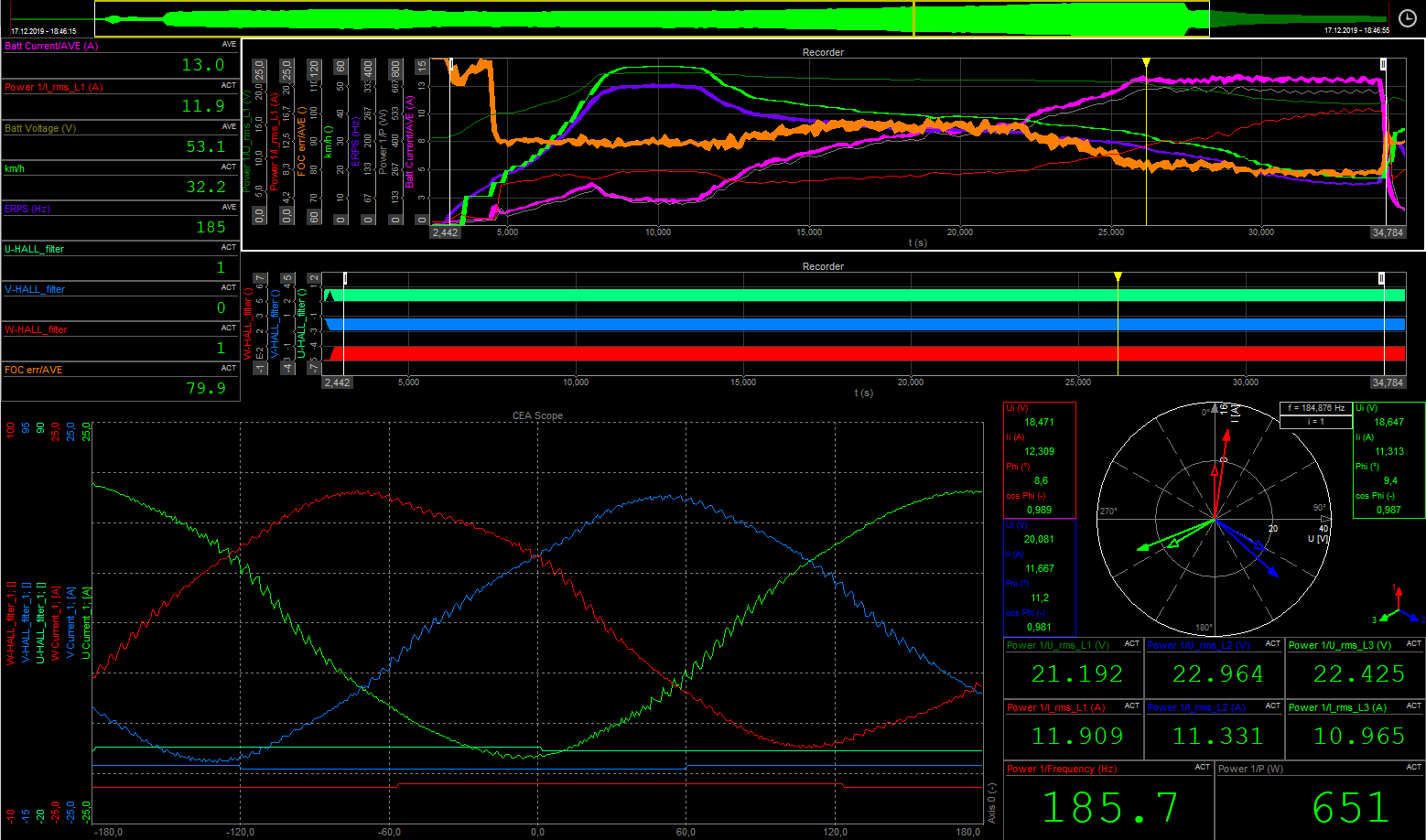Screen dimensions: 1426x840
Task: Click the U-HALL_filter meter label
Action: pyautogui.click(x=35, y=249)
